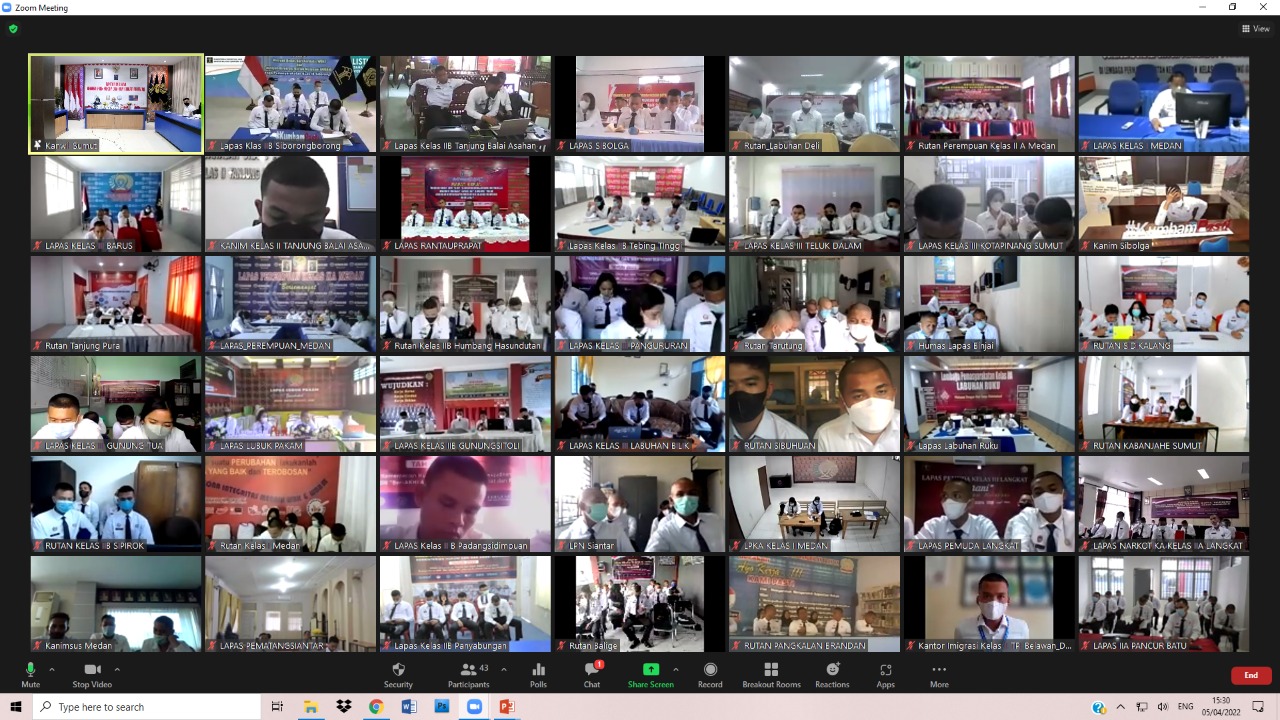
Task: Open the Zoom Apps icon
Action: pos(885,673)
